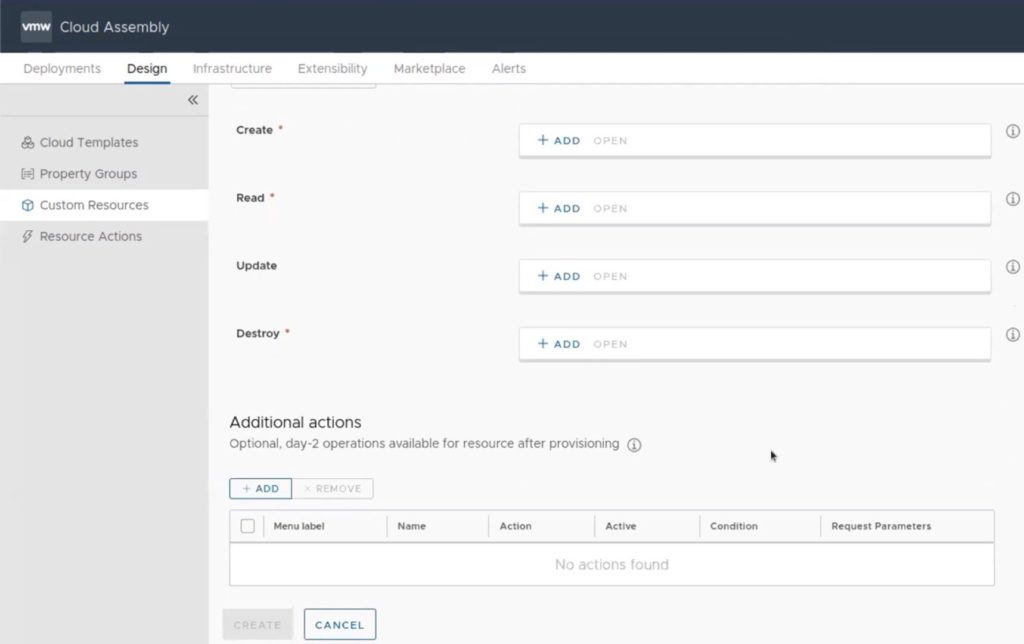Open the Extensibility tab
1024x644 pixels.
pyautogui.click(x=332, y=69)
